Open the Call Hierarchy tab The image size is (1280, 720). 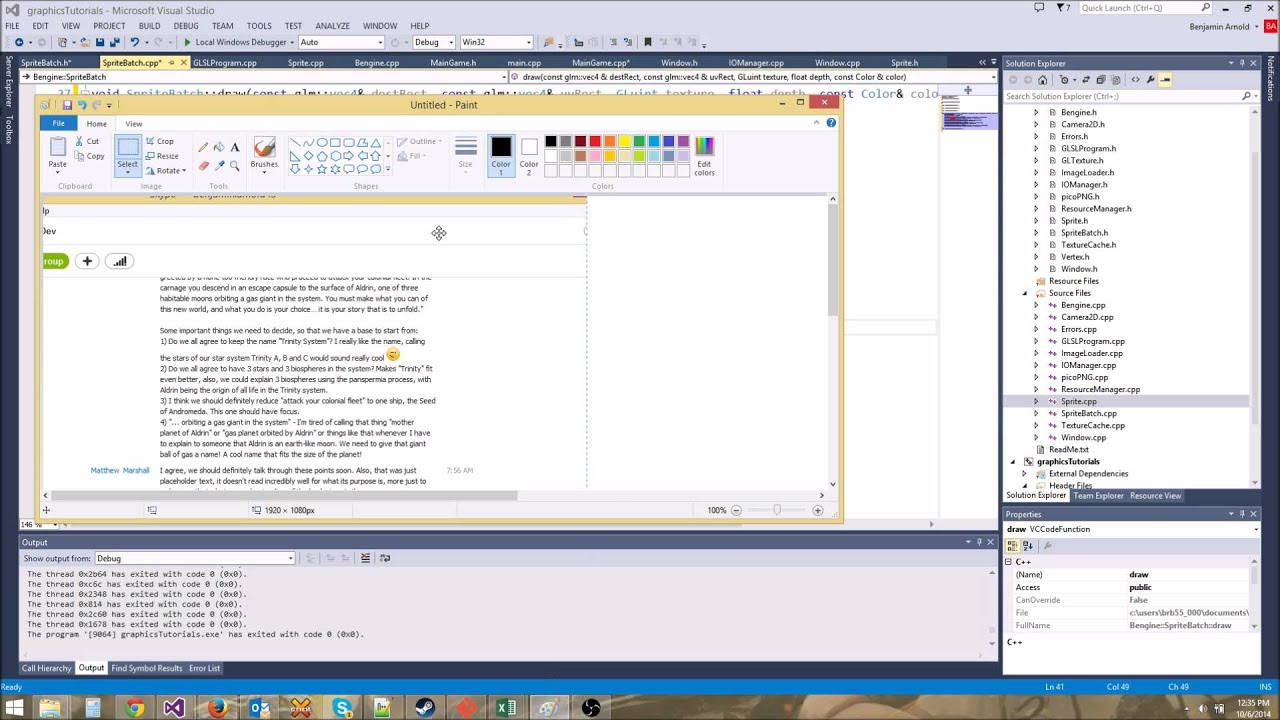tap(46, 668)
